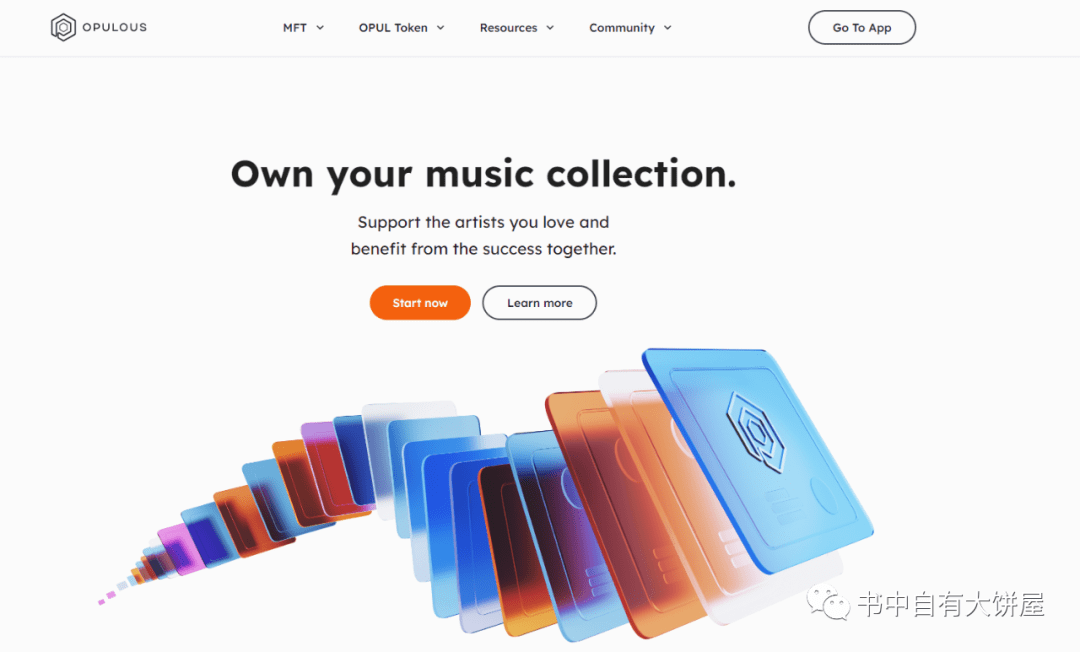Screen dimensions: 1080x652
Task: Click the embossed hexagon logo on blue card
Action: point(756,432)
